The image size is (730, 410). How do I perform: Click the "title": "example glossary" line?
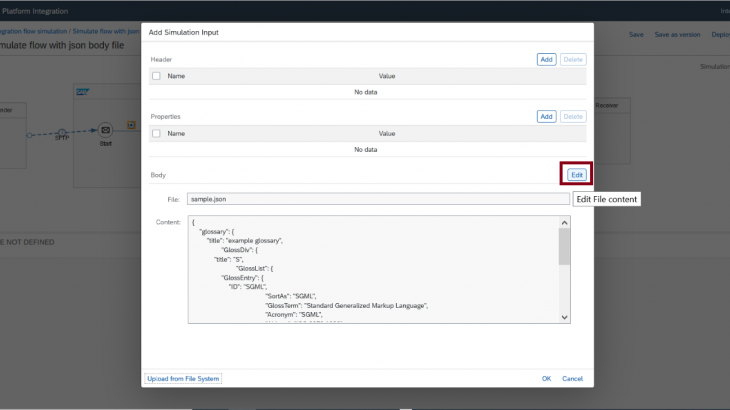coord(245,241)
